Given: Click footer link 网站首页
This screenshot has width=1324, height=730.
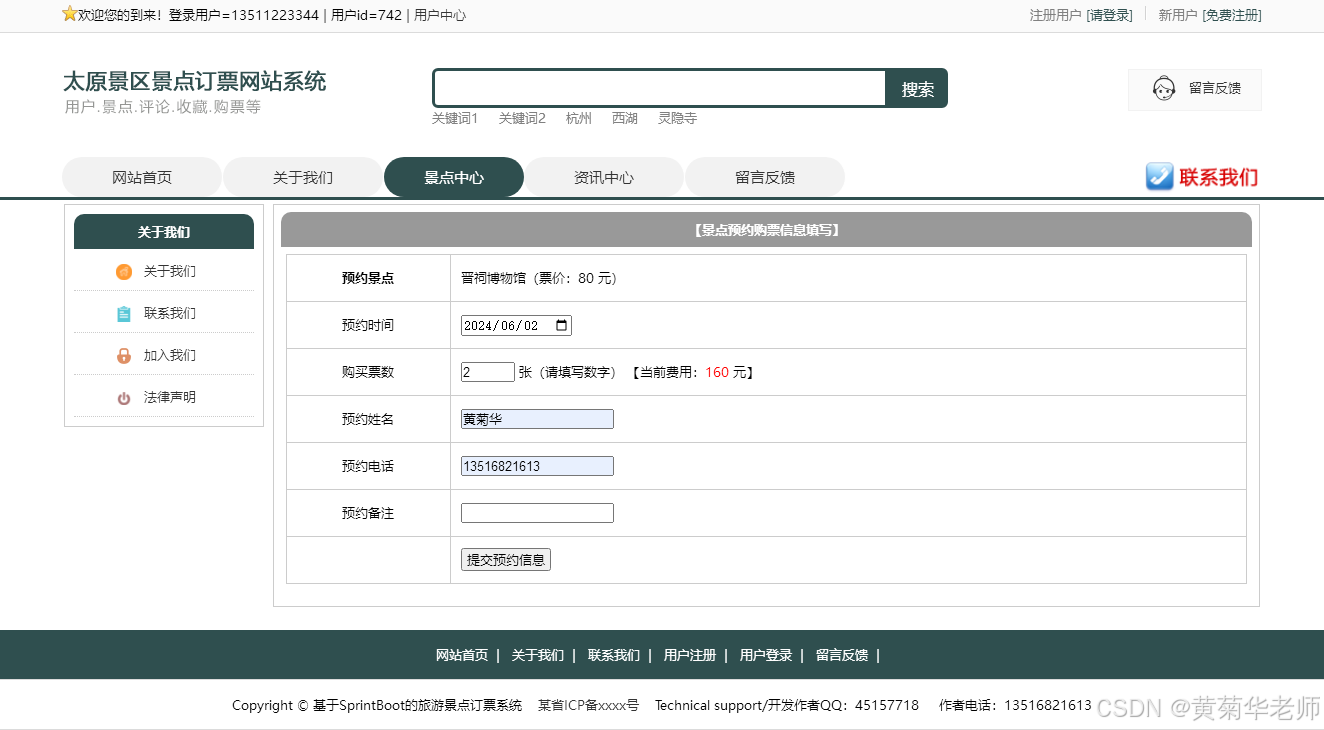Looking at the screenshot, I should click(x=462, y=655).
